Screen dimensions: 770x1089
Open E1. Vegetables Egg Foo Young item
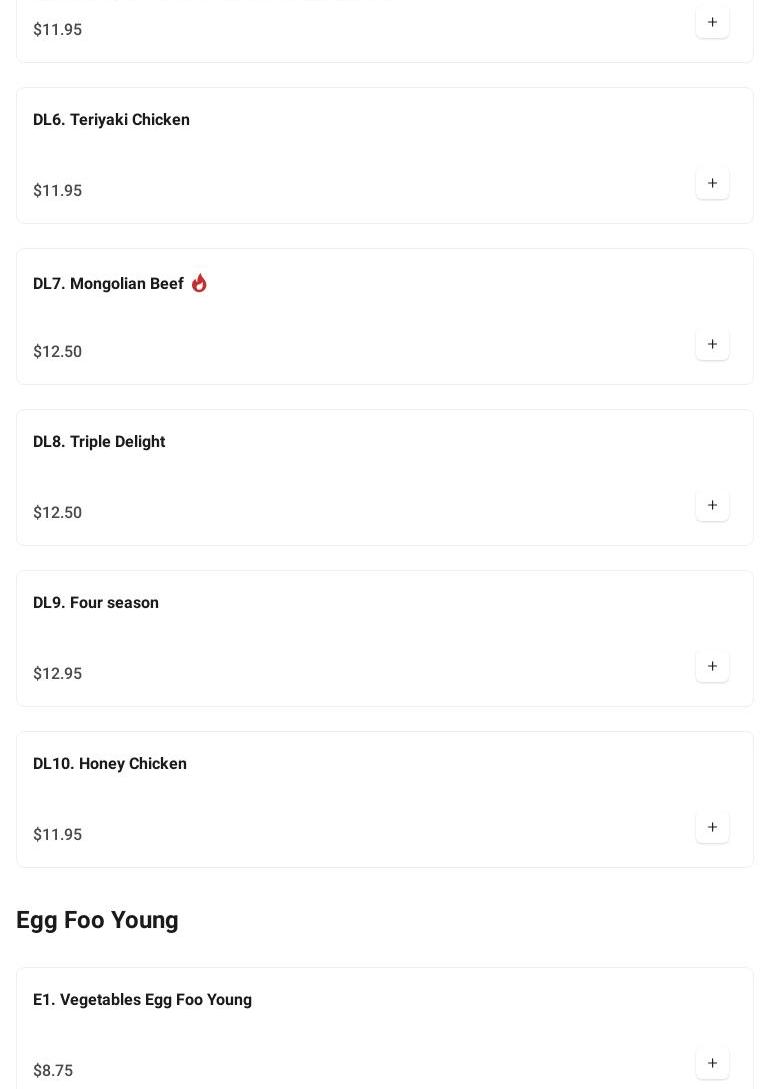[142, 1000]
